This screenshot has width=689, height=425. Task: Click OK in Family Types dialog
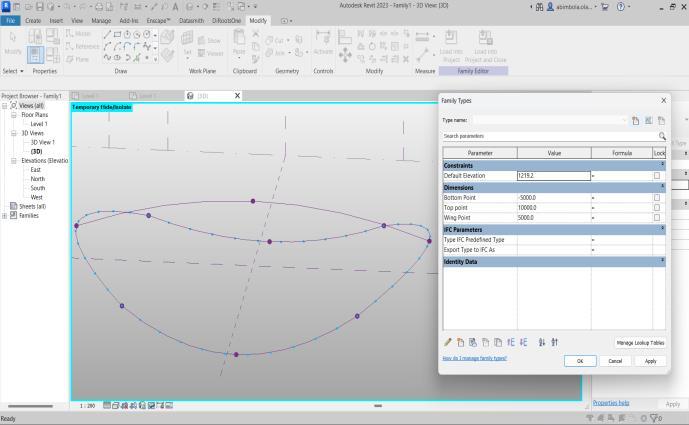coord(580,361)
